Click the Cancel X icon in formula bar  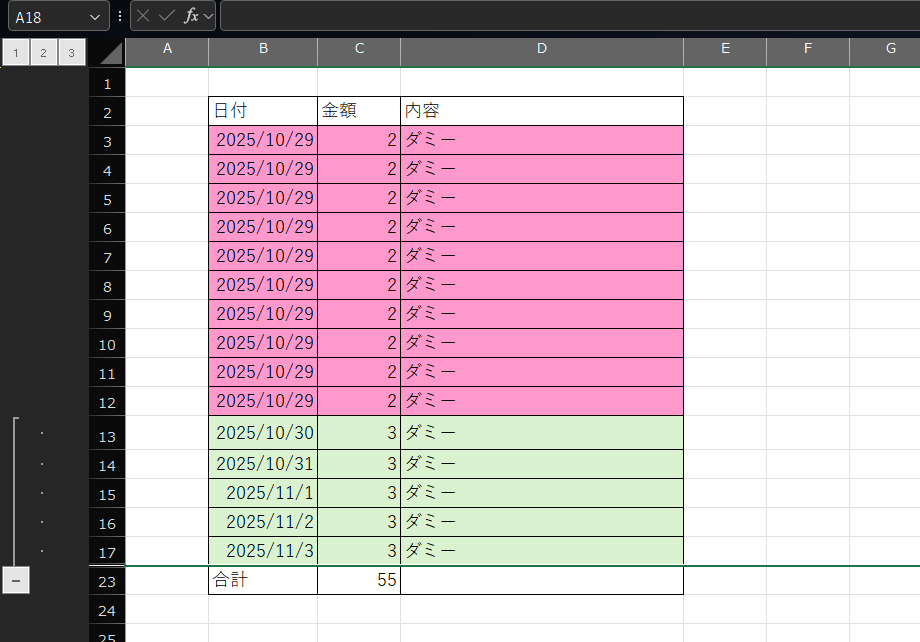click(144, 16)
